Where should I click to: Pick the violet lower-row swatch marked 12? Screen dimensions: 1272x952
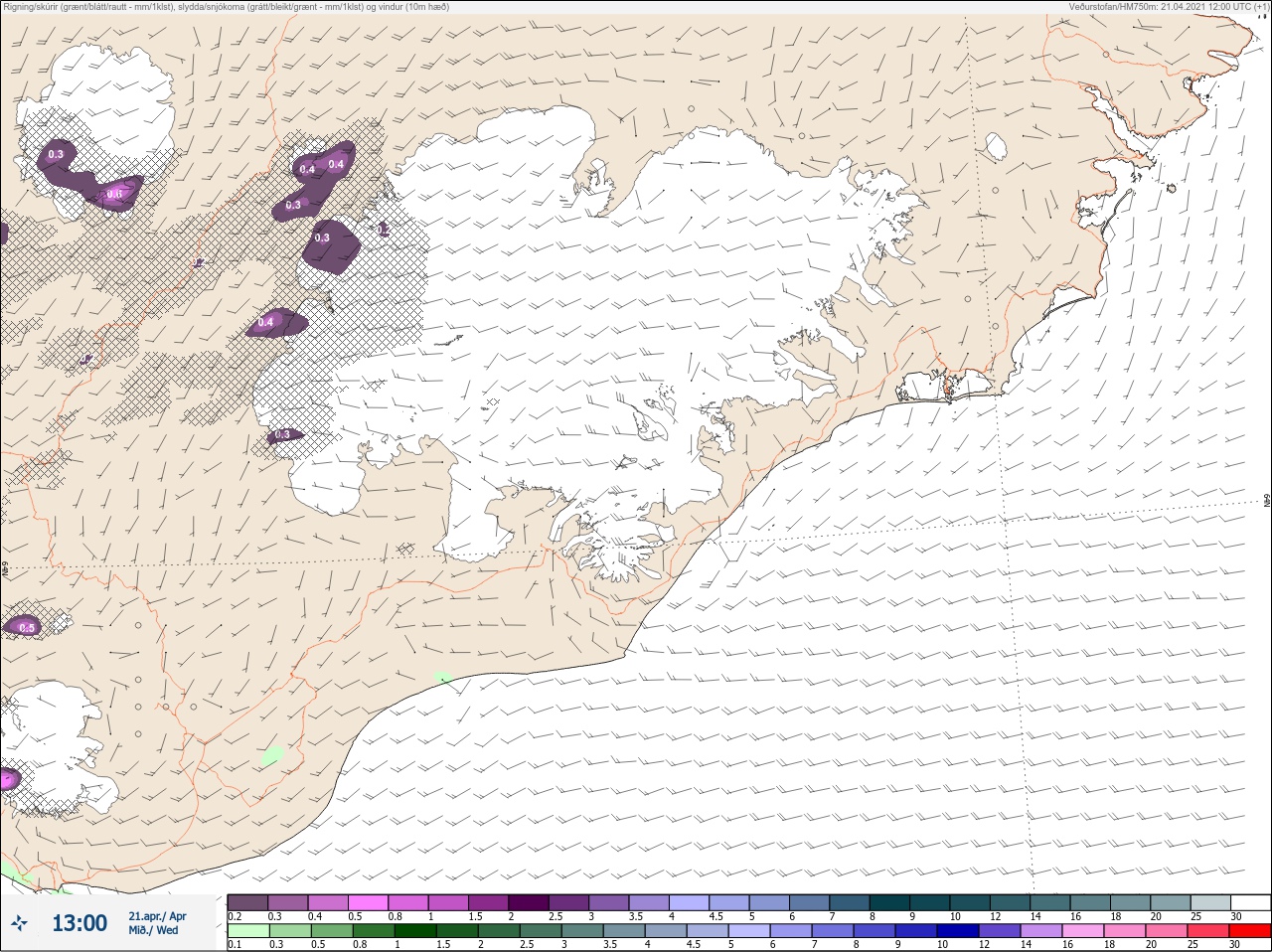coord(1000,931)
